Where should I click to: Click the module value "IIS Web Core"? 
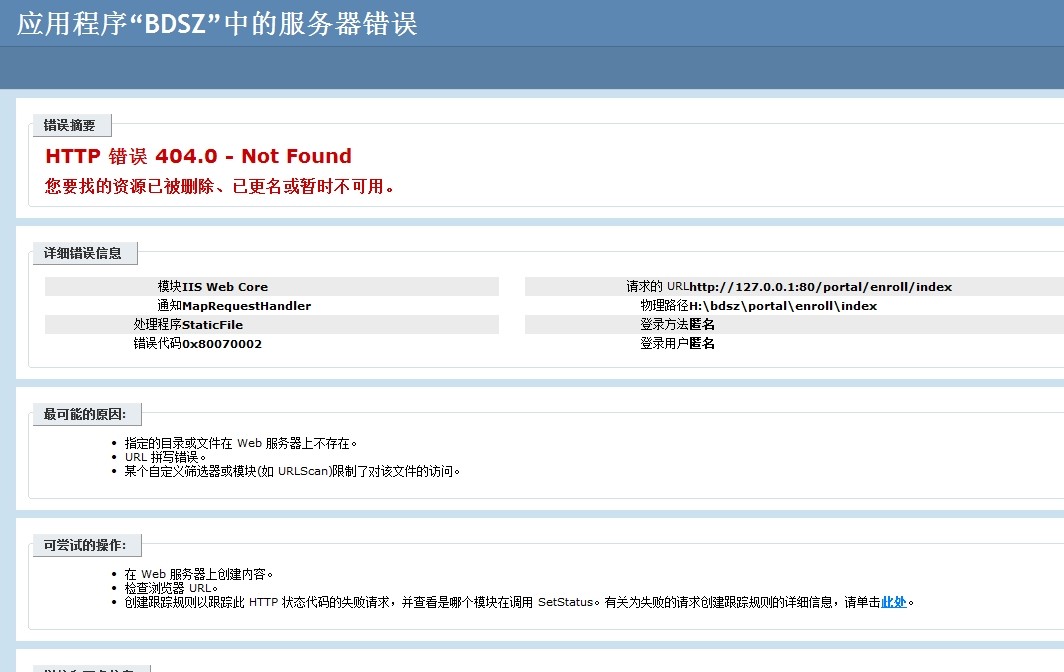[x=225, y=287]
